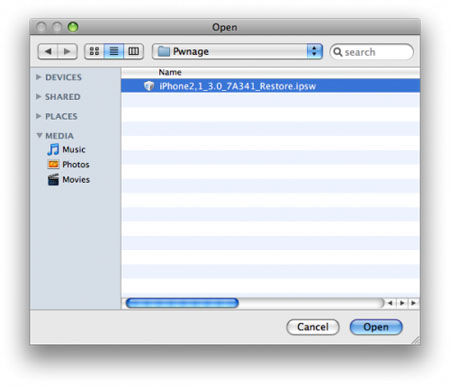450x386 pixels.
Task: Open the Pwnage folder path dropdown
Action: (237, 51)
